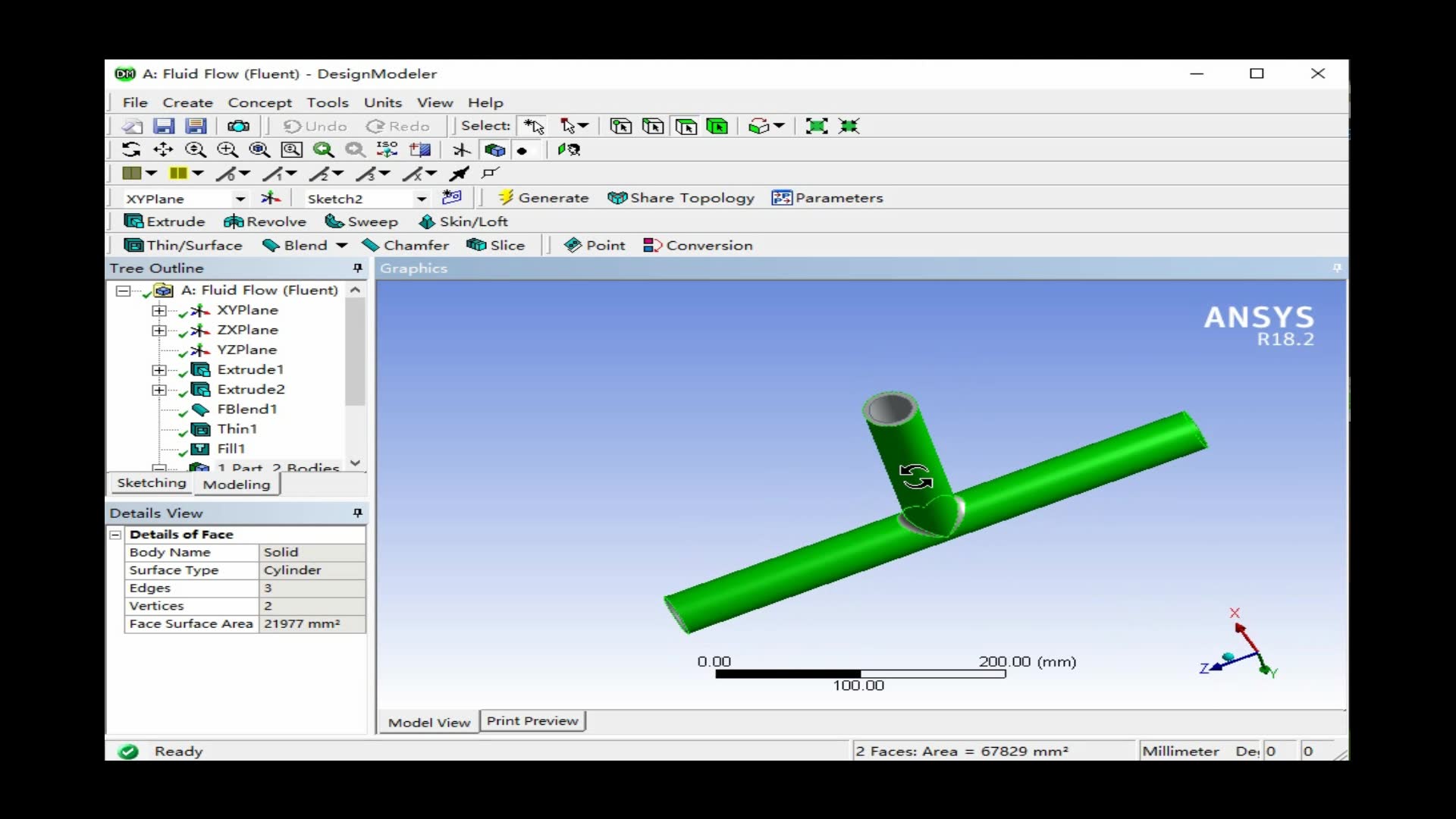Click the Generate button
This screenshot has width=1456, height=819.
tap(543, 198)
